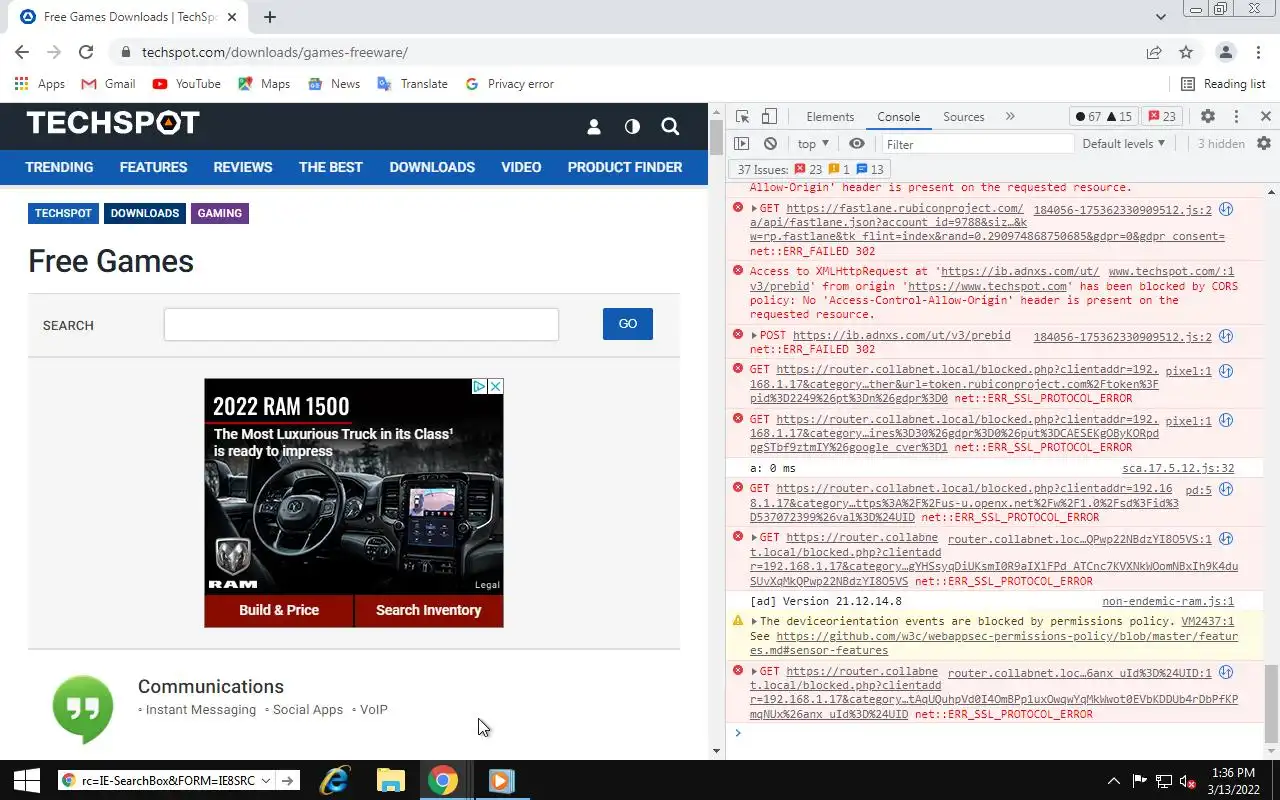This screenshot has height=800, width=1280.
Task: Close the ad with the X icon
Action: [x=495, y=386]
